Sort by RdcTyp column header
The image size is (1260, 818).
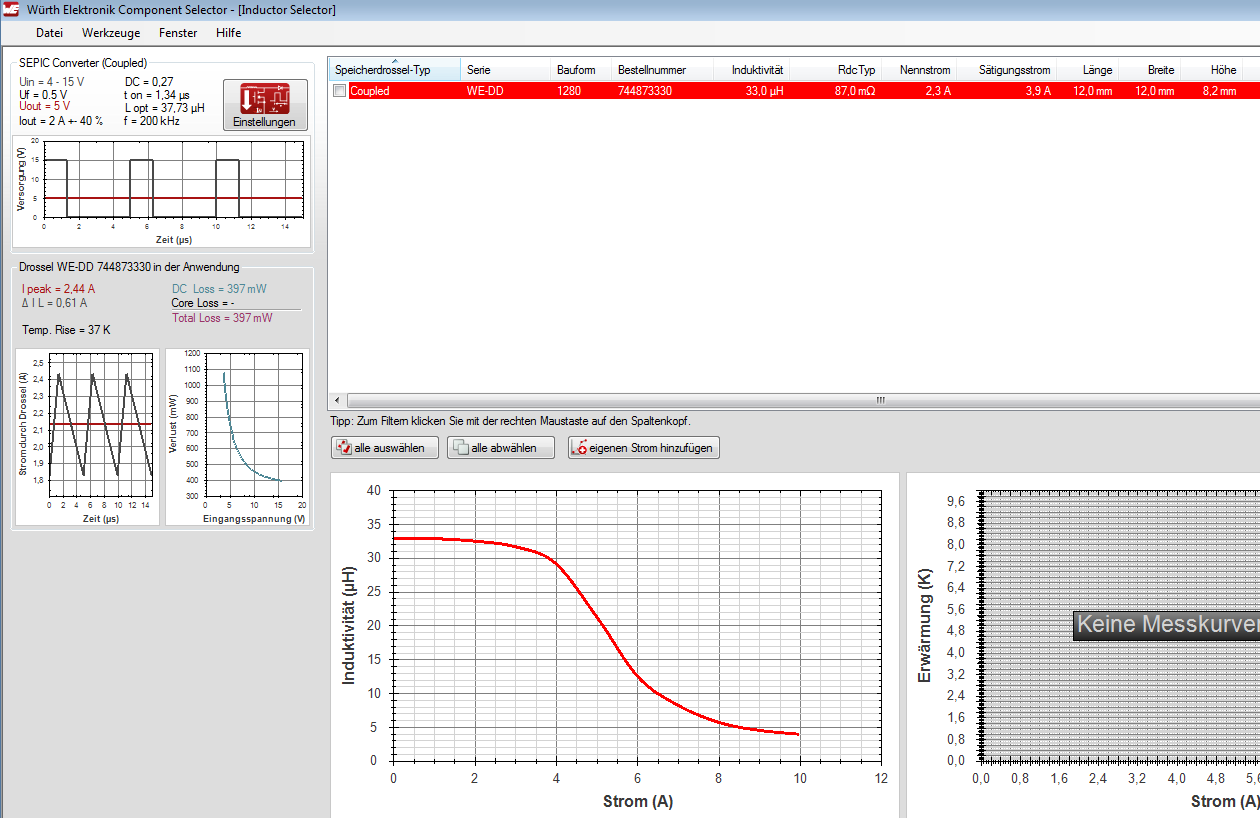point(836,70)
